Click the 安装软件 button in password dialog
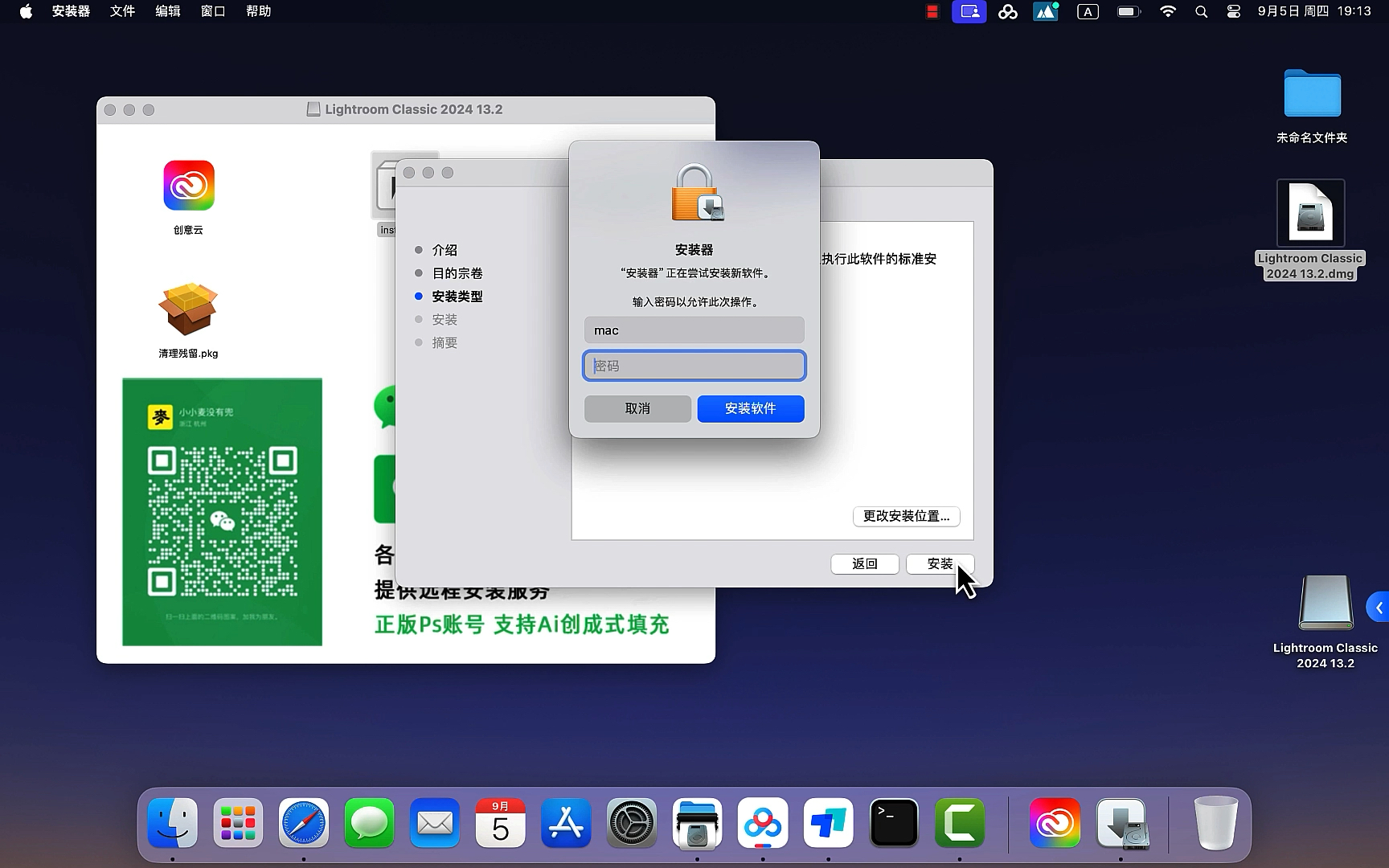The height and width of the screenshot is (868, 1389). (x=751, y=408)
